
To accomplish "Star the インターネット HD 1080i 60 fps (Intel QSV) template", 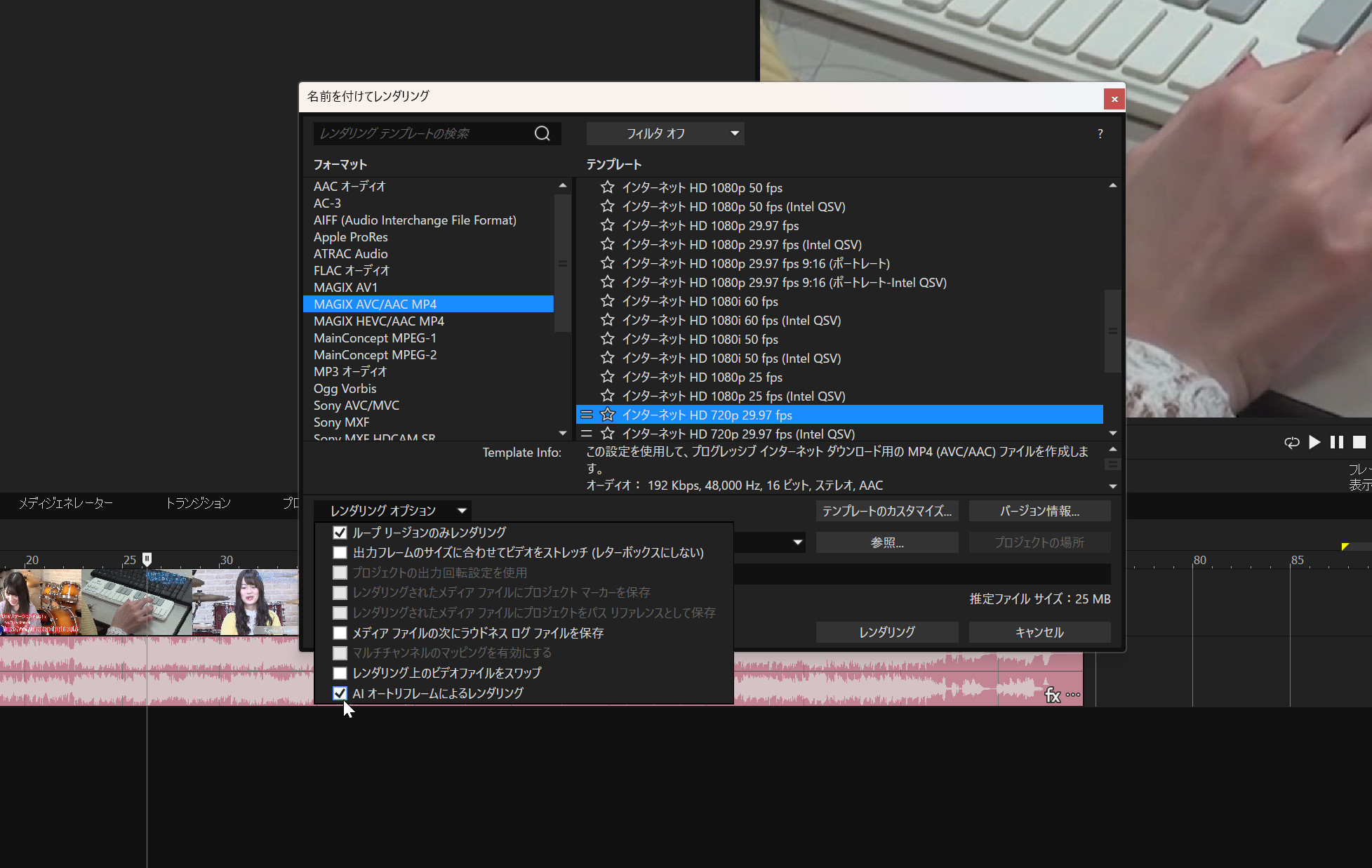I will (x=608, y=320).
